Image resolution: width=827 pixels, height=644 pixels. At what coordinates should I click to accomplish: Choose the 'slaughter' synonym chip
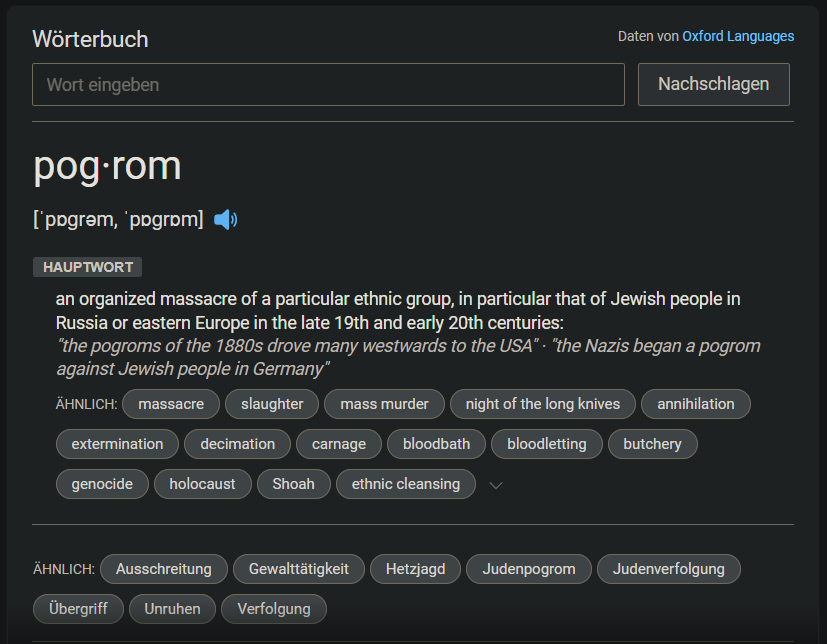pyautogui.click(x=272, y=404)
